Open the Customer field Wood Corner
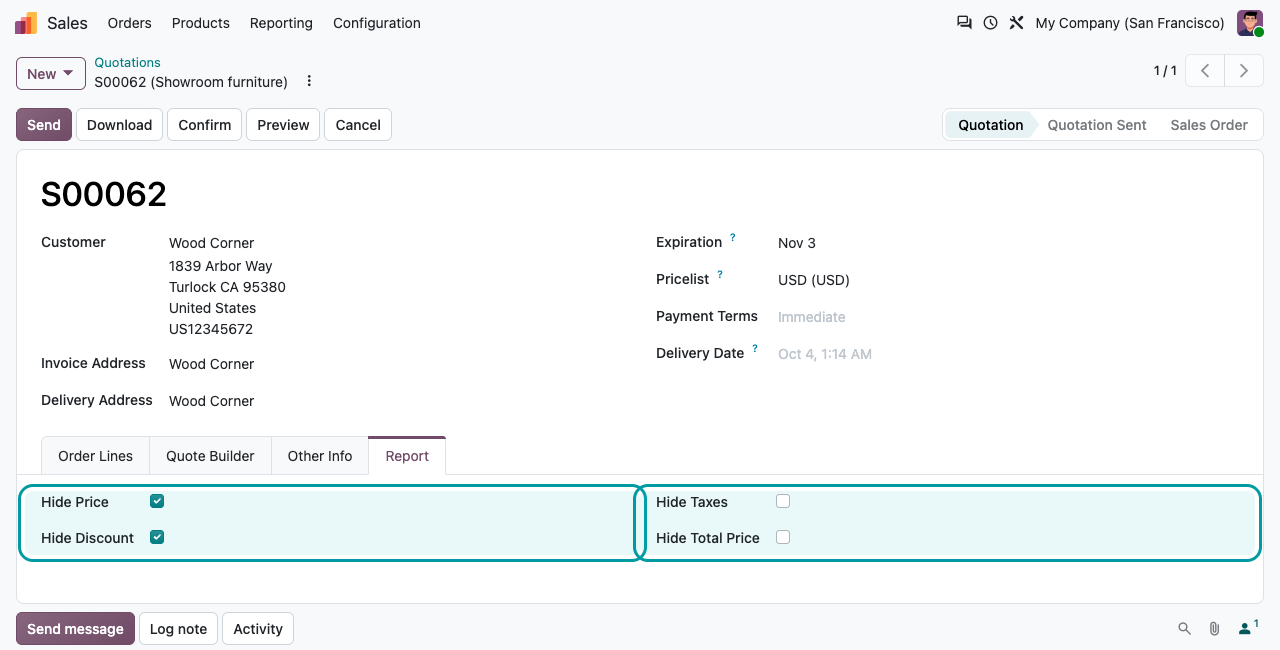 212,243
